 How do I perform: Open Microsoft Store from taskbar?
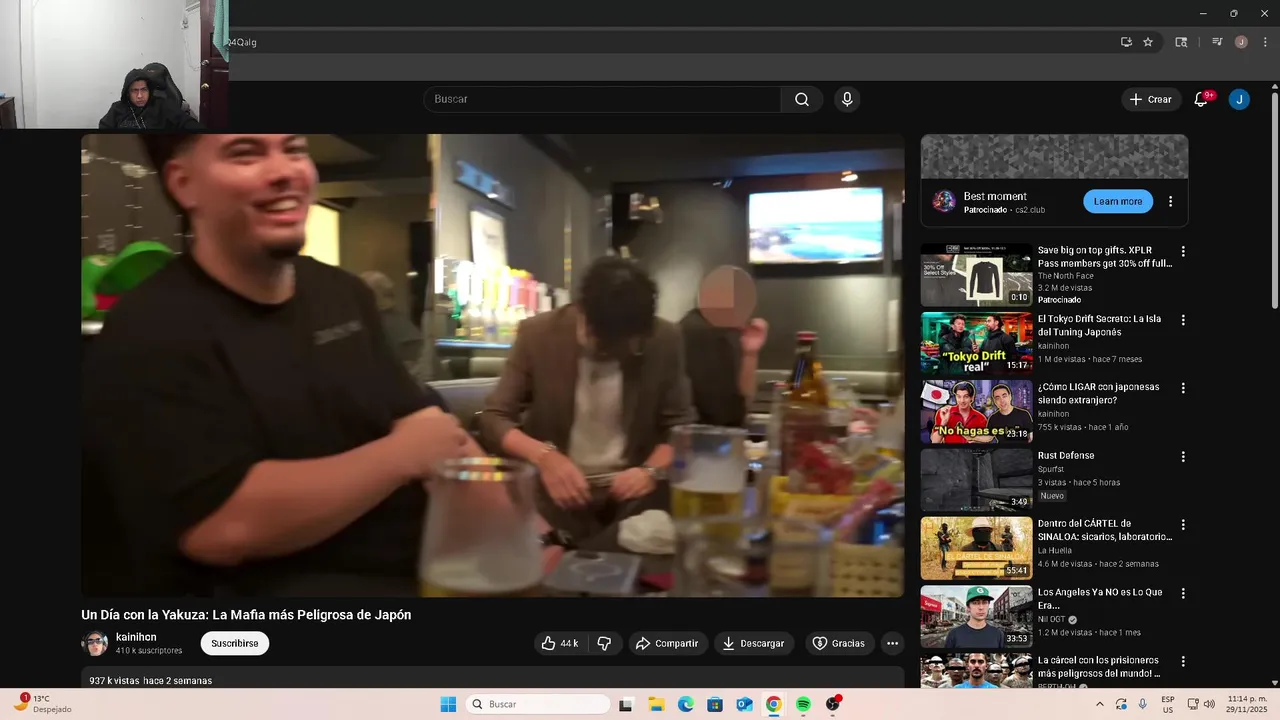[x=715, y=704]
